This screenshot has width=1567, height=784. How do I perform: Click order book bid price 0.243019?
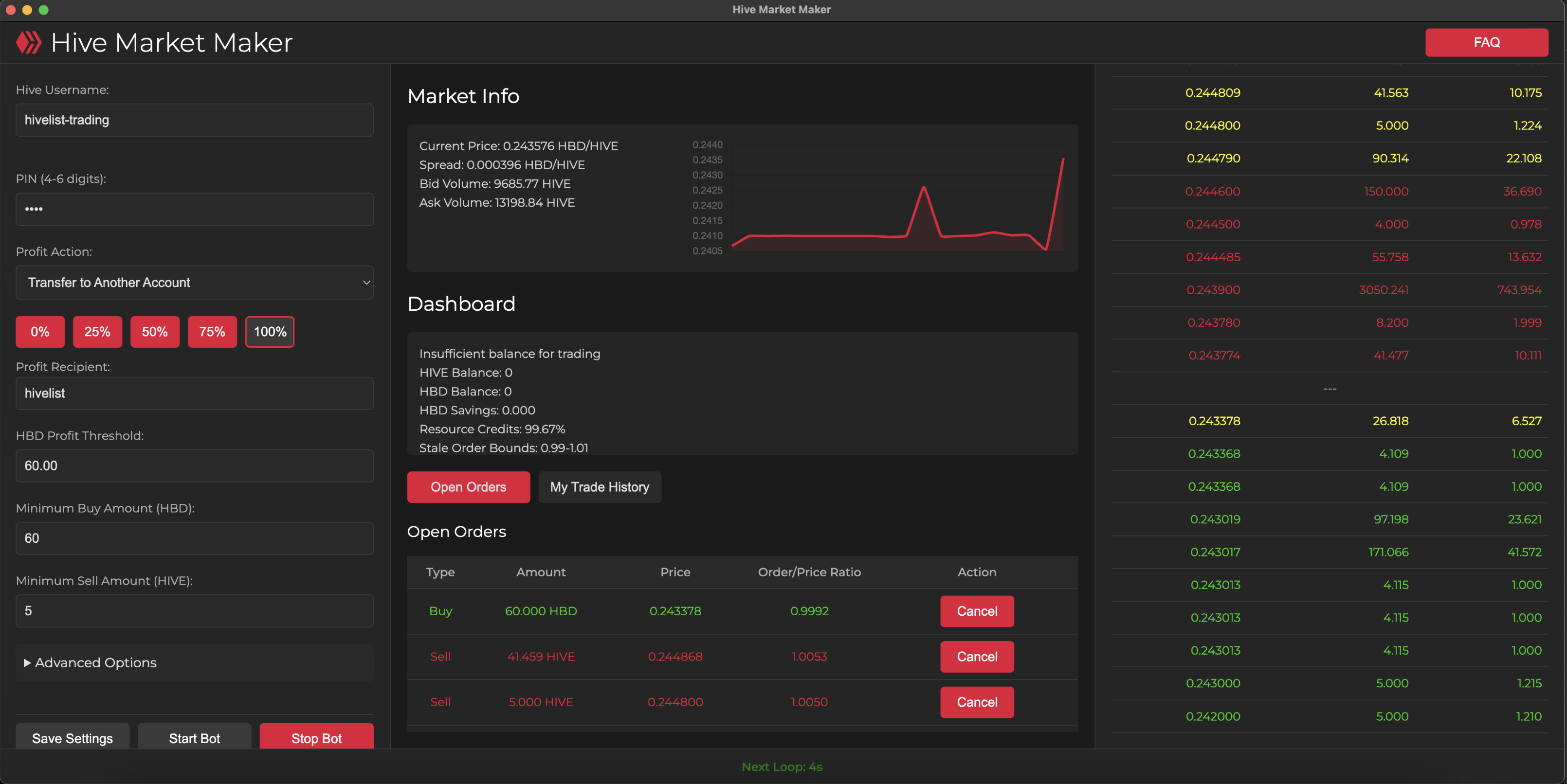click(x=1215, y=519)
